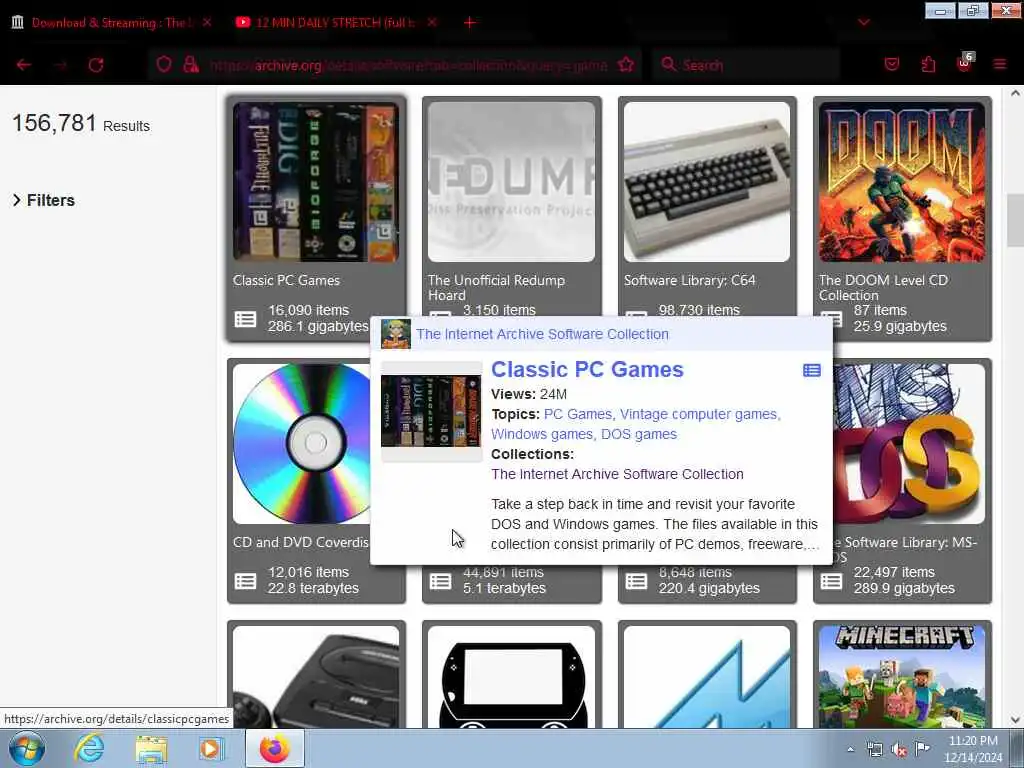Screen dimensions: 1024x768
Task: Open the Pocket save icon
Action: (891, 64)
